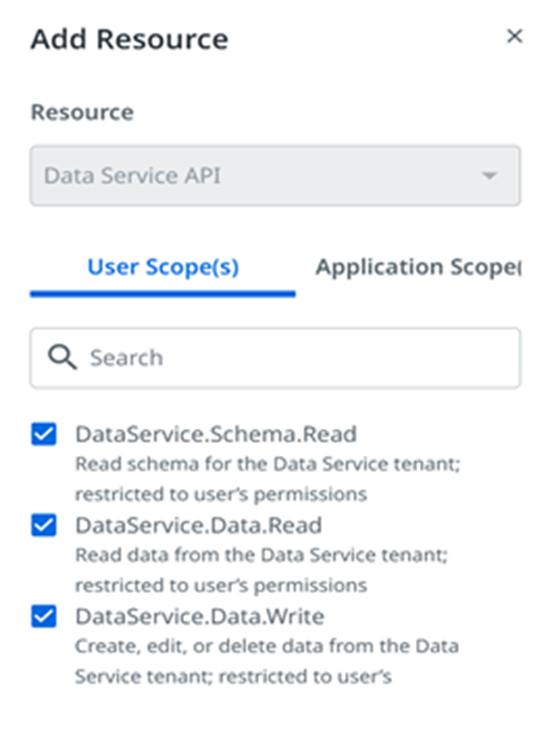Select the DataService.Data.Write scope label

[200, 616]
